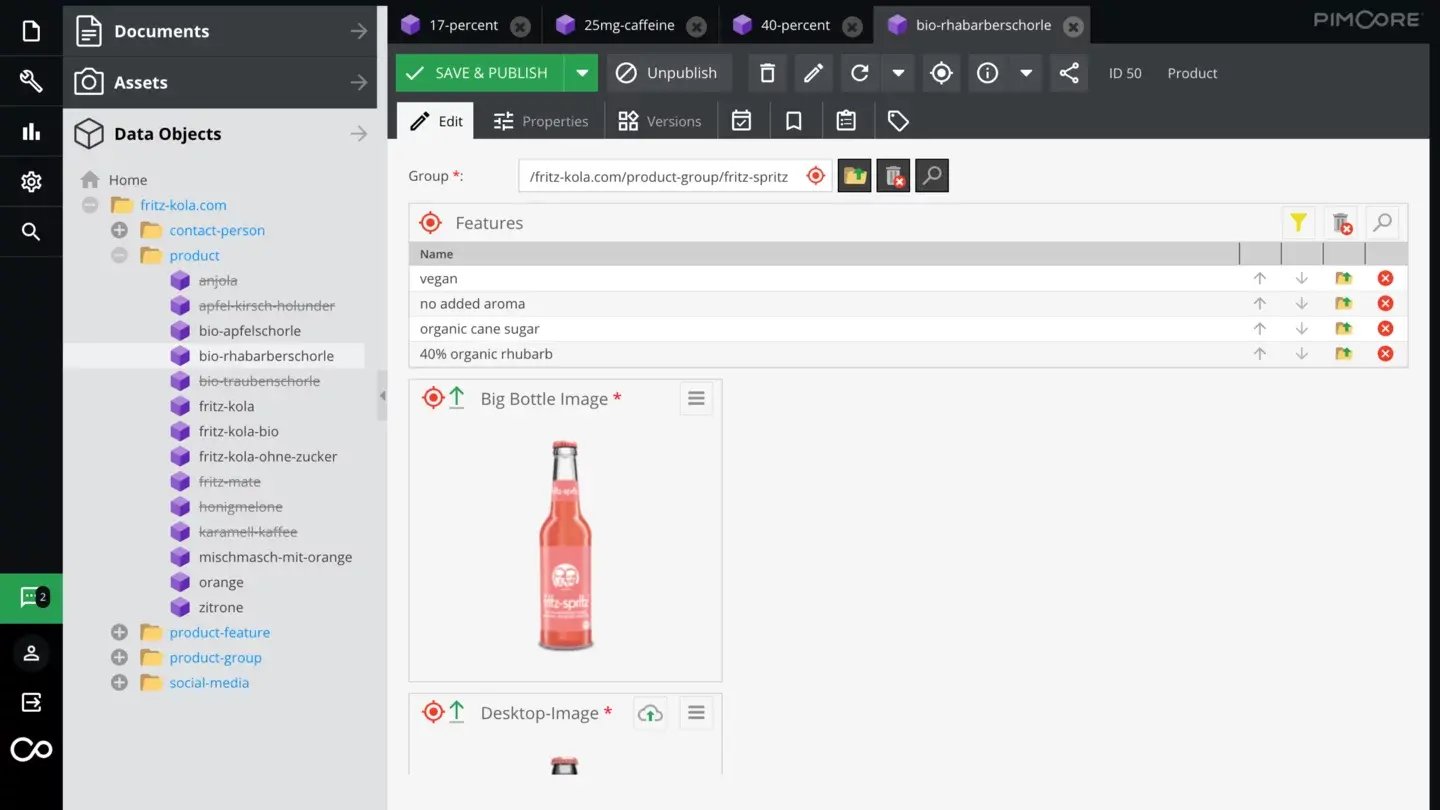Click the SAVE & PUBLISH button
1440x810 pixels.
490,72
